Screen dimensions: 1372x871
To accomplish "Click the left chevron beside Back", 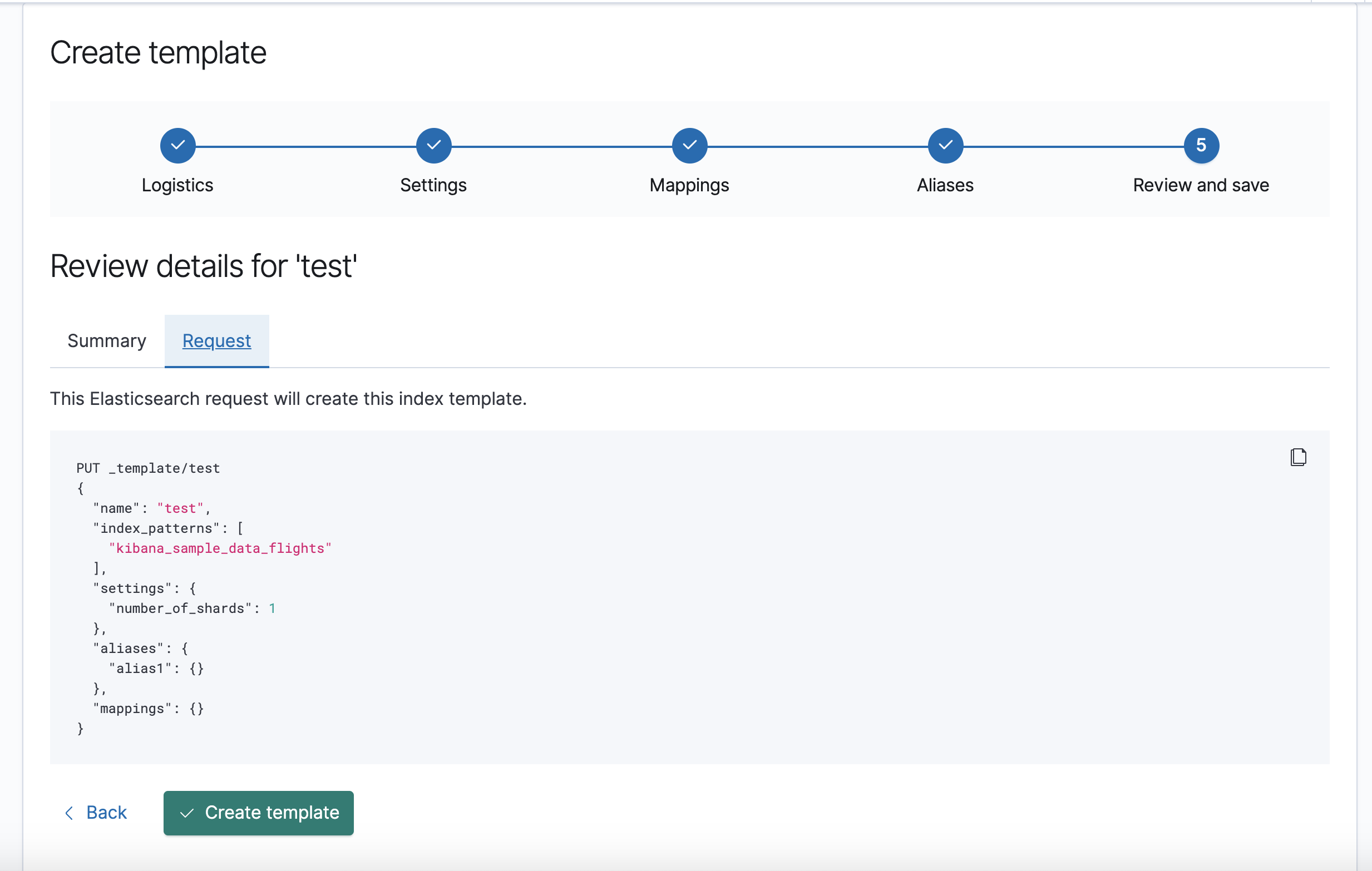I will pyautogui.click(x=70, y=813).
